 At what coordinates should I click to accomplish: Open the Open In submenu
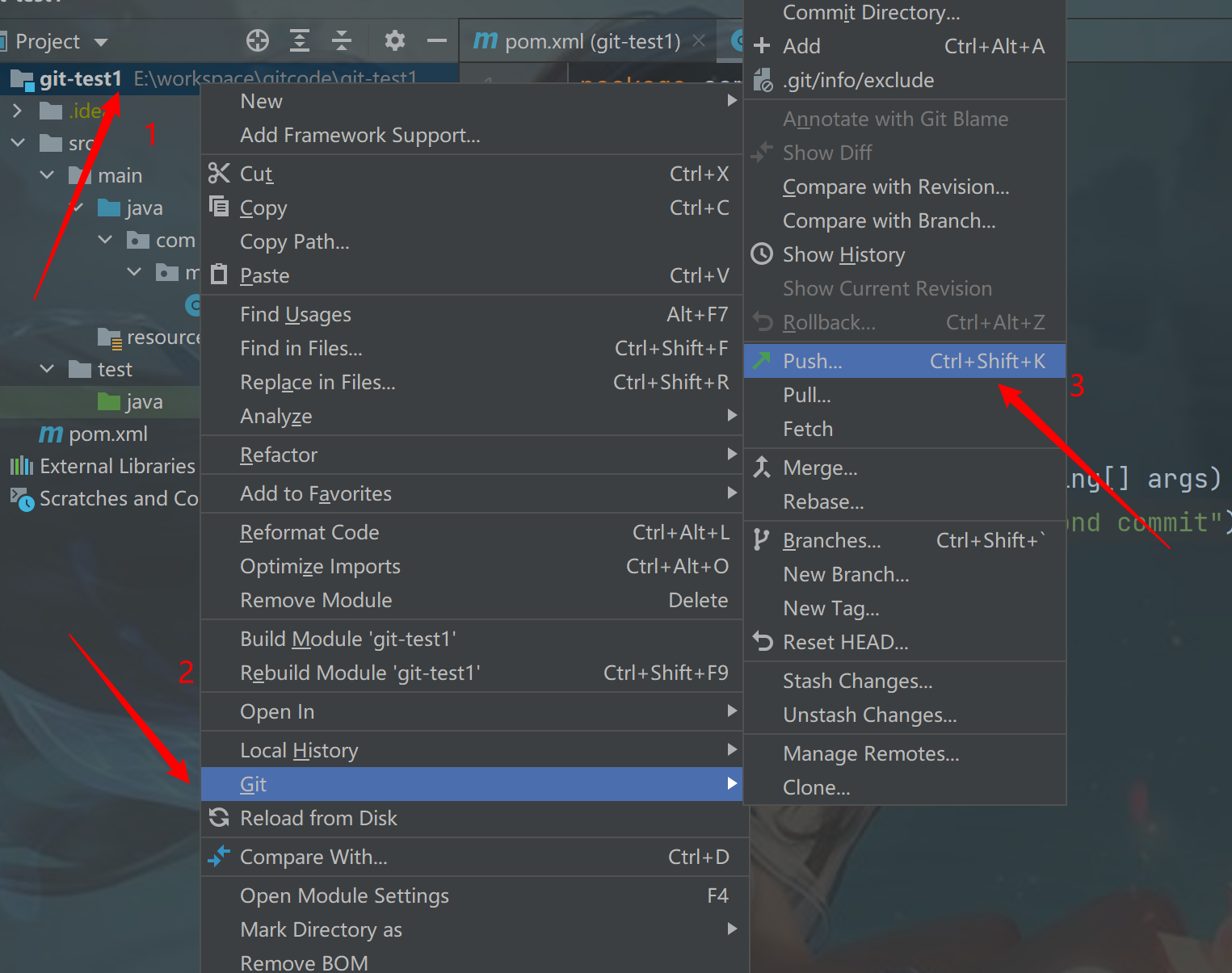(x=472, y=711)
